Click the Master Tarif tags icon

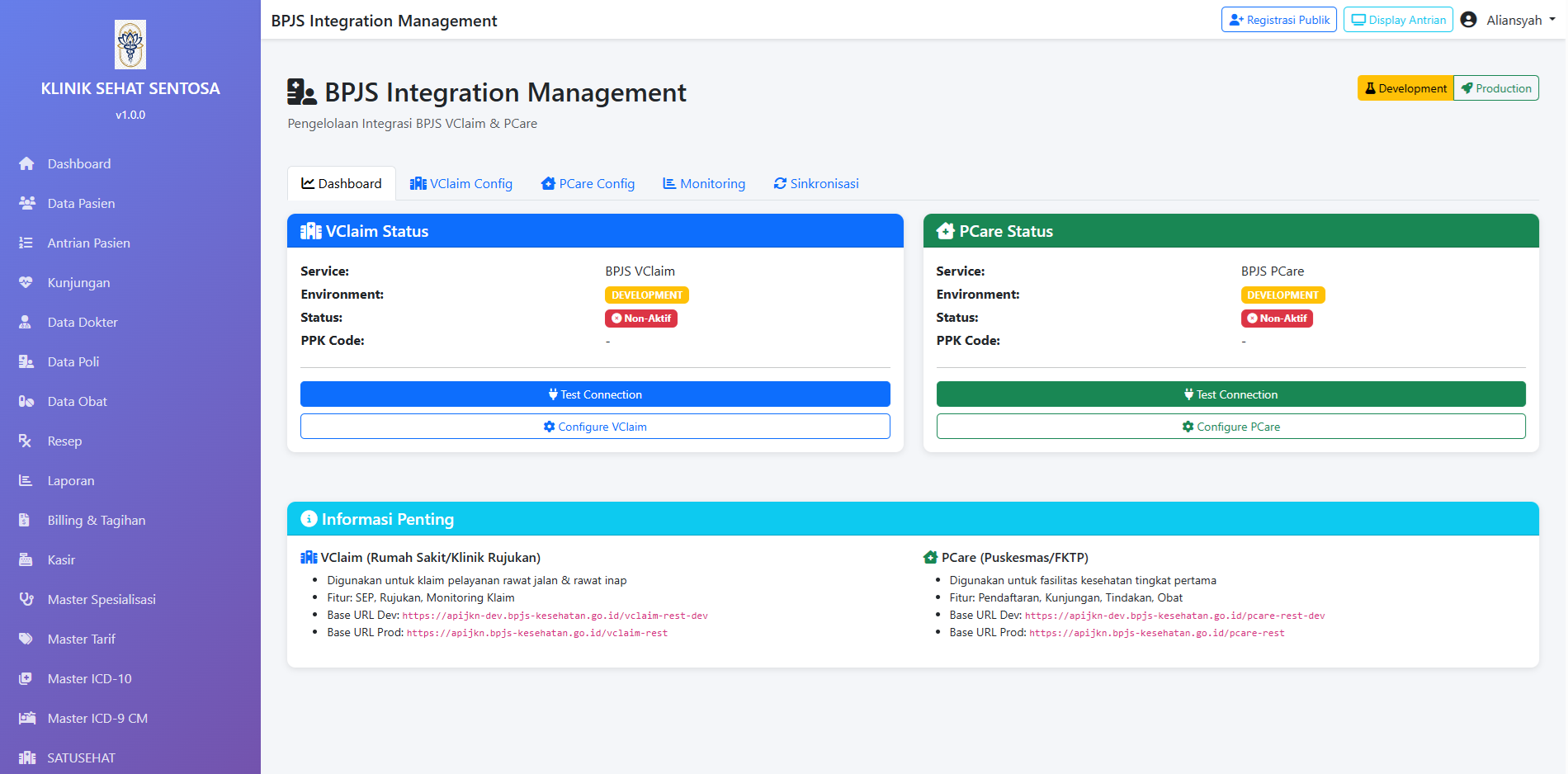pyautogui.click(x=26, y=639)
